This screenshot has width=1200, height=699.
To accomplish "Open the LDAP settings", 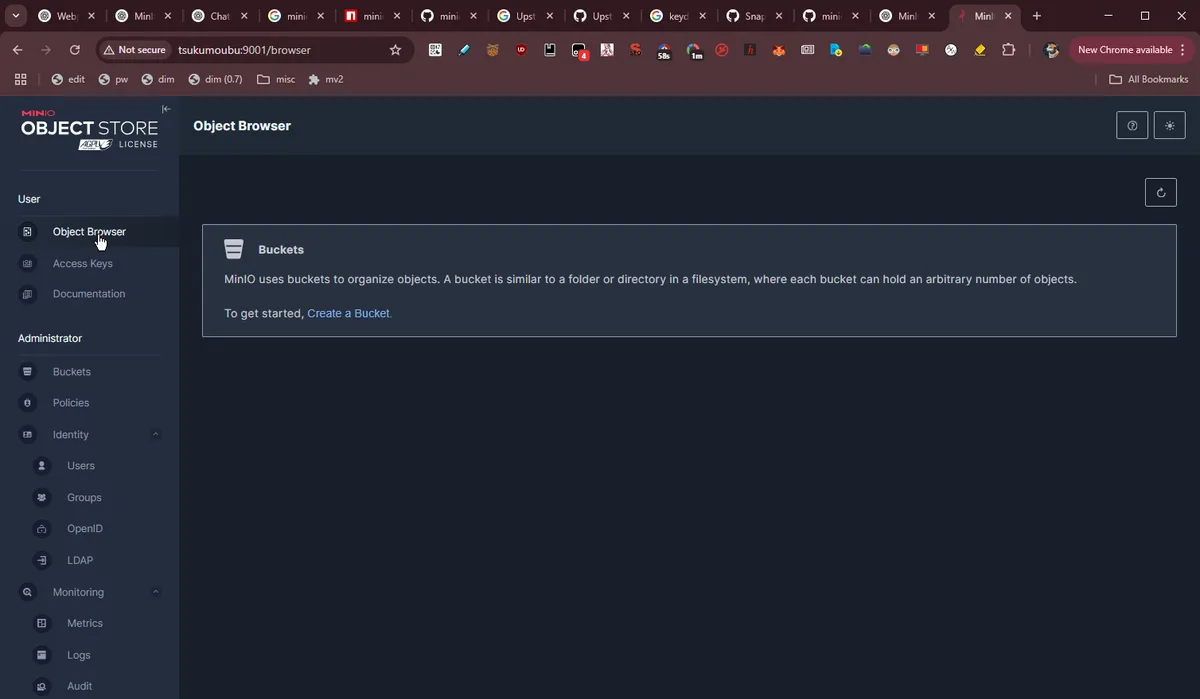I will click(79, 561).
